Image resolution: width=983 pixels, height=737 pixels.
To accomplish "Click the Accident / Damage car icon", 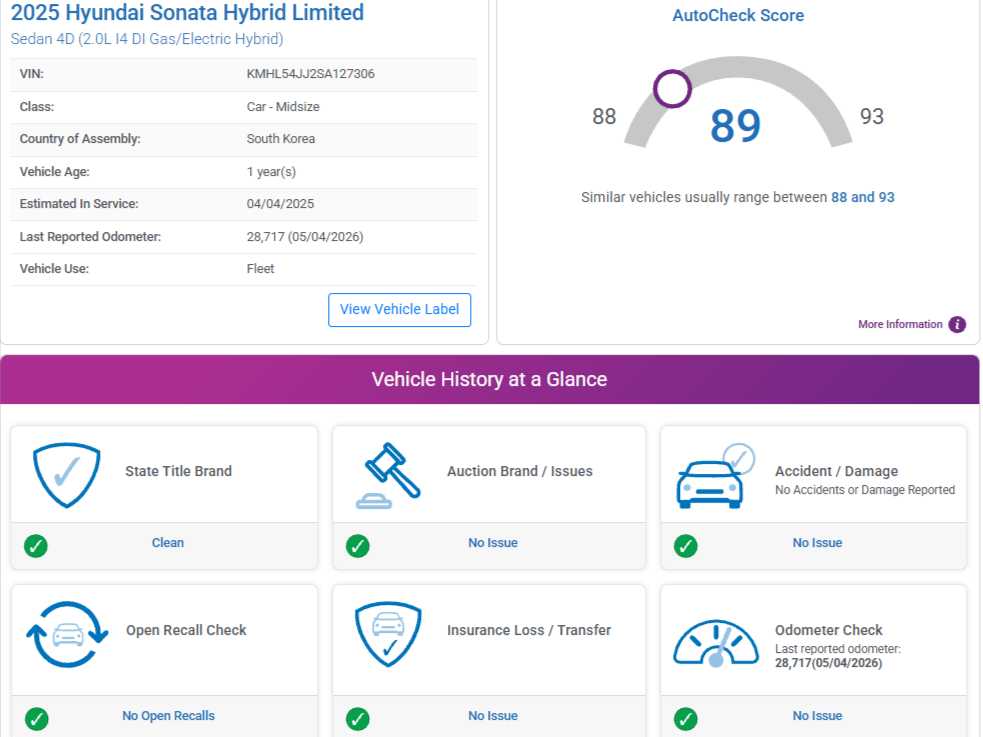I will coord(715,476).
